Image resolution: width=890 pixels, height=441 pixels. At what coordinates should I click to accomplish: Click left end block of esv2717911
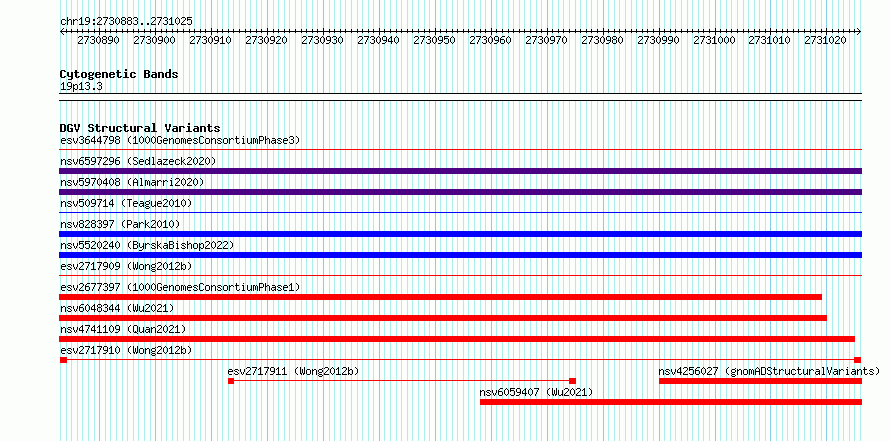(x=231, y=381)
